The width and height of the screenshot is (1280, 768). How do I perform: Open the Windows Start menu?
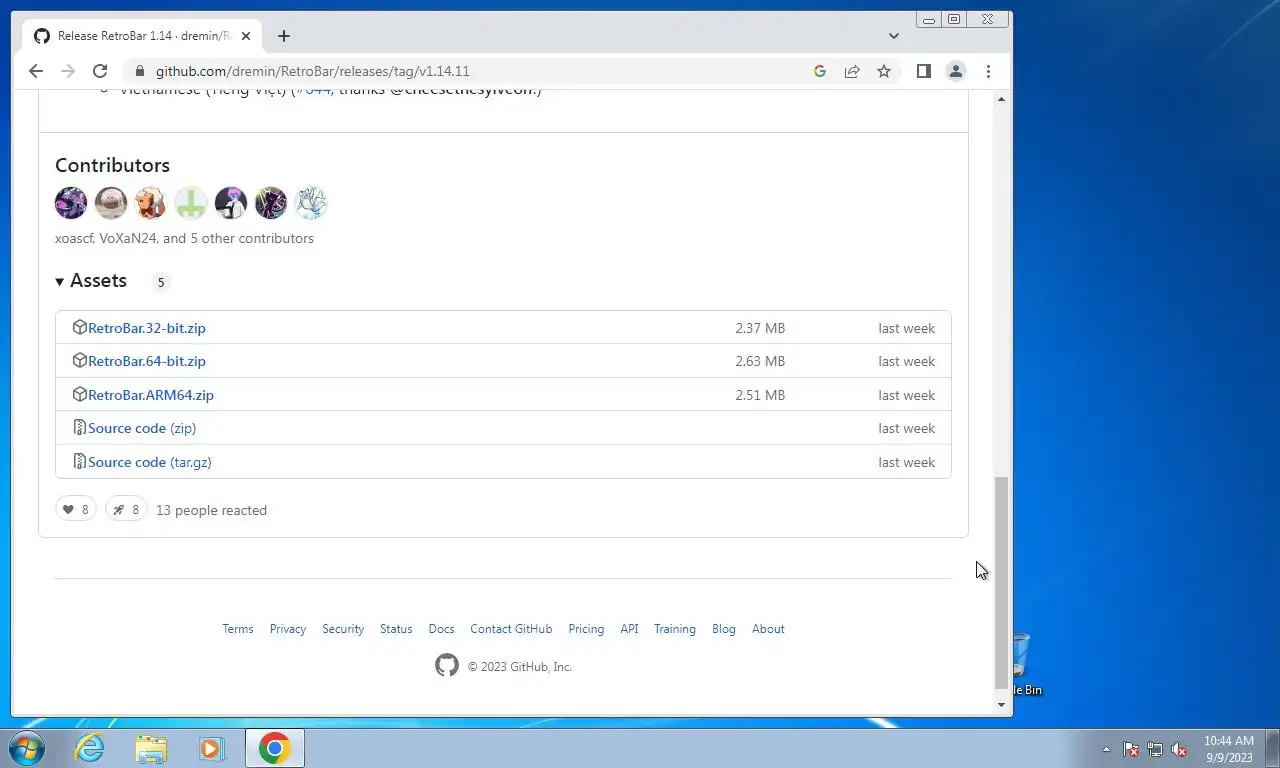[27, 748]
